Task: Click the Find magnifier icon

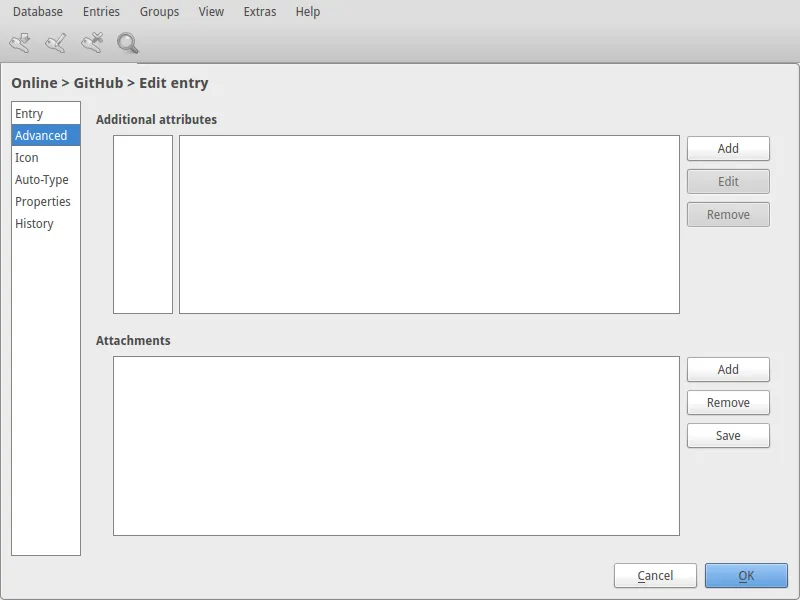Action: coord(128,43)
